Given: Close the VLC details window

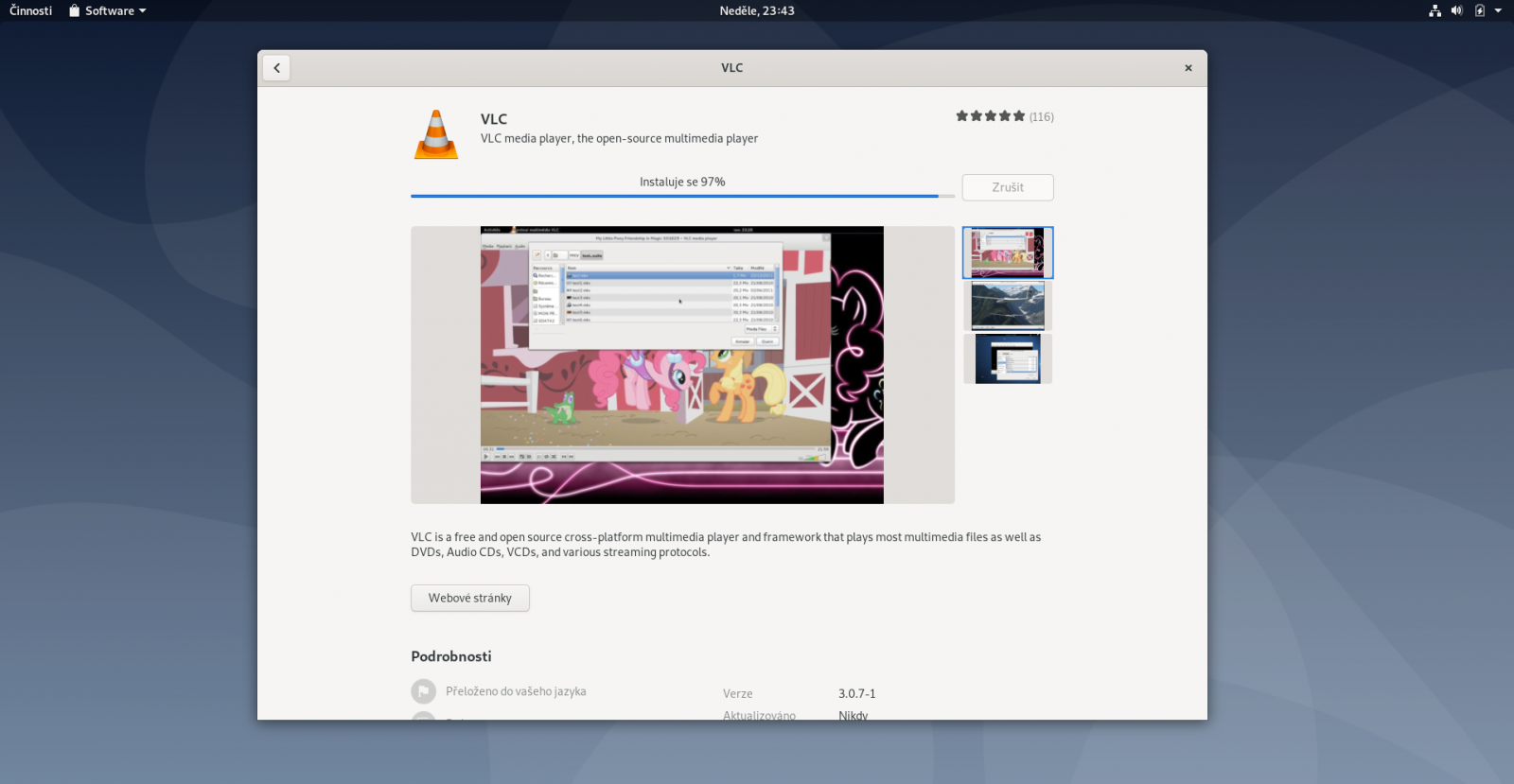Looking at the screenshot, I should tap(1188, 68).
